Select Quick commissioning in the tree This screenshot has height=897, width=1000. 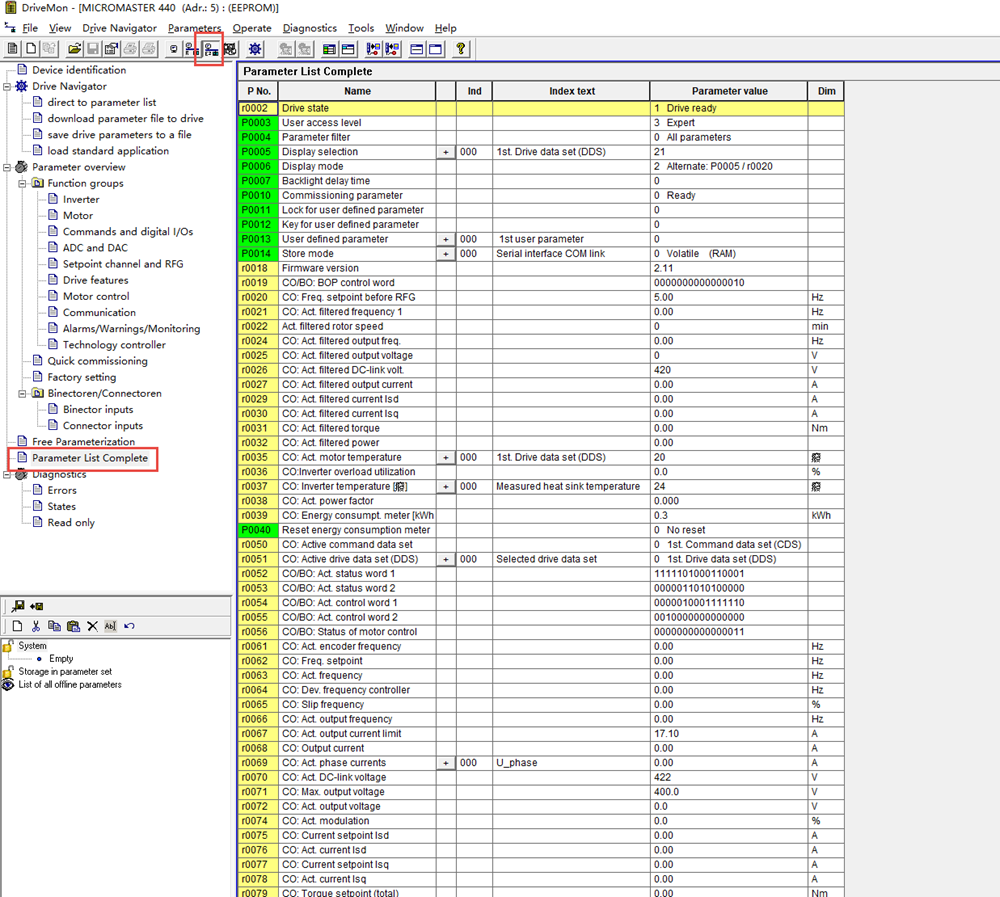(97, 361)
